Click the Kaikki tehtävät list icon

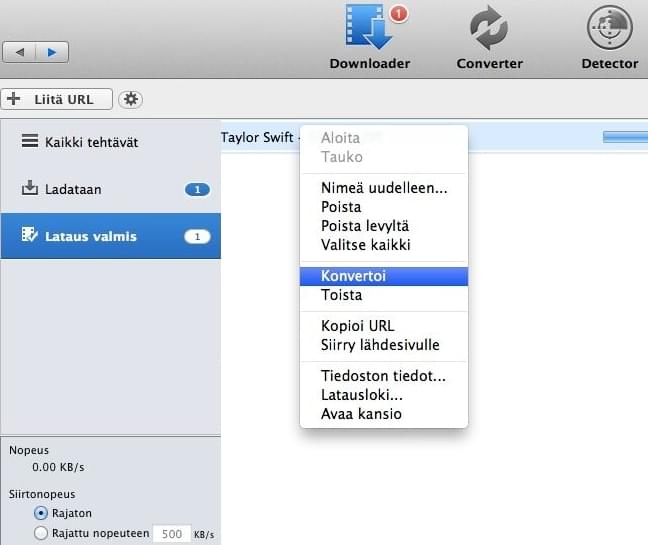tap(30, 141)
